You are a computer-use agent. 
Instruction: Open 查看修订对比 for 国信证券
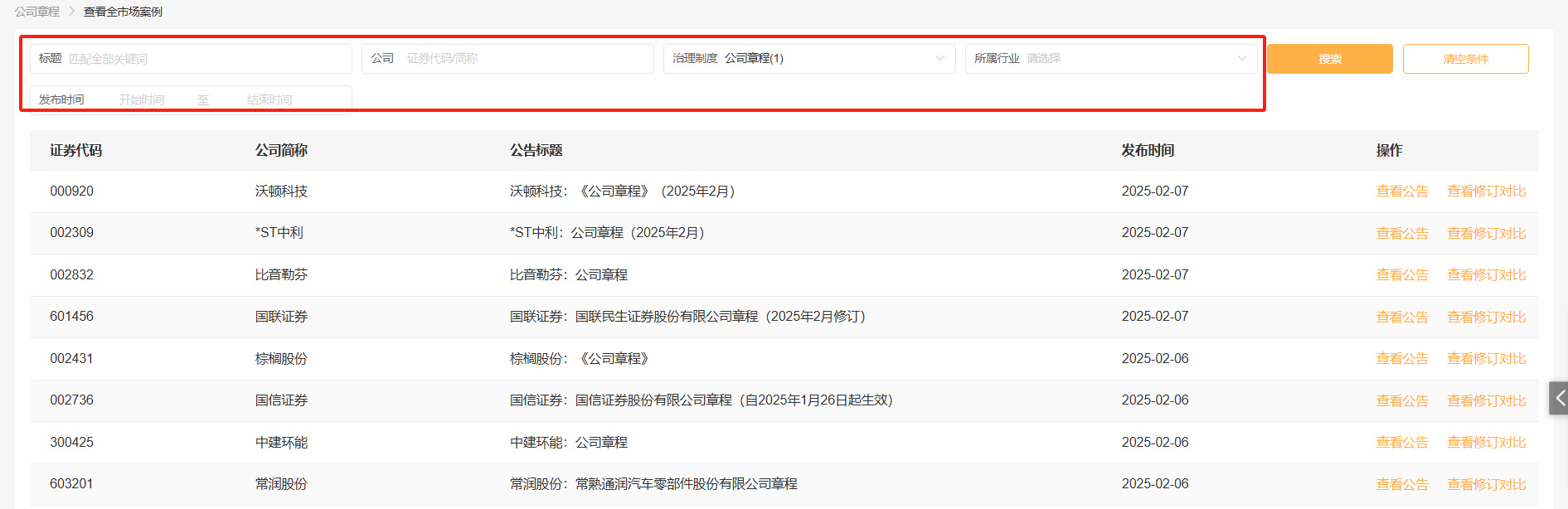click(x=1487, y=401)
